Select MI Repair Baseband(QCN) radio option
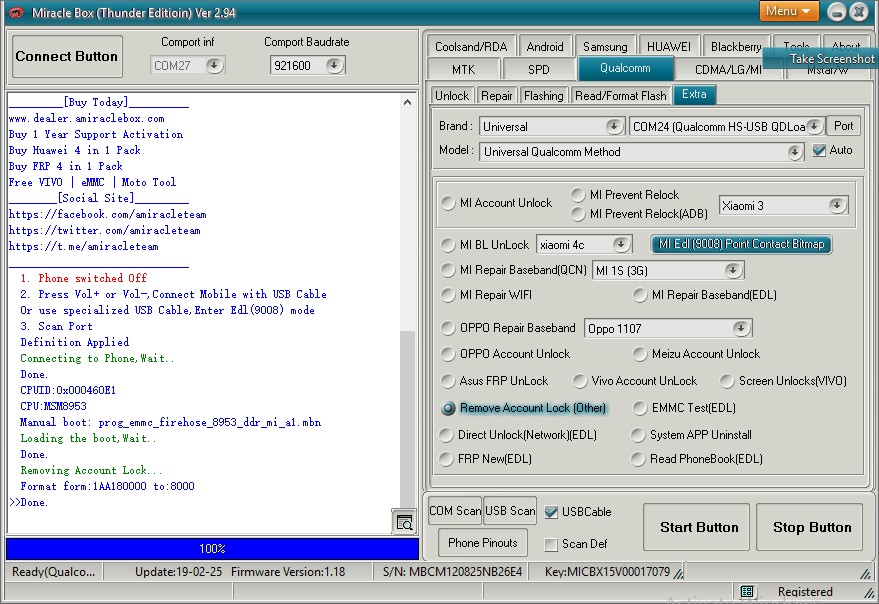The image size is (879, 604). 448,270
